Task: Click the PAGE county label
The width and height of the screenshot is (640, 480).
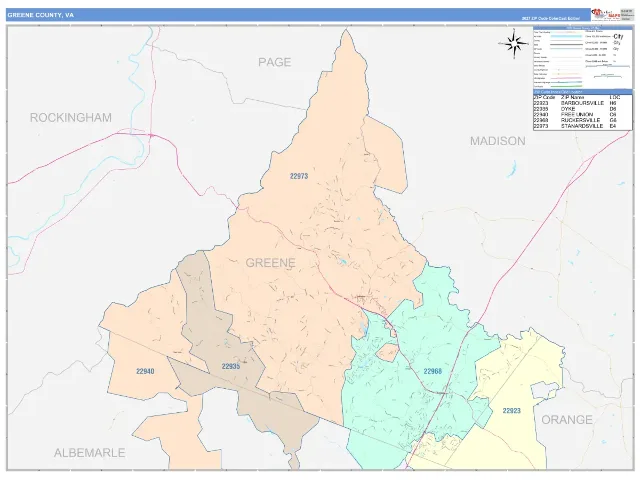Action: (275, 62)
